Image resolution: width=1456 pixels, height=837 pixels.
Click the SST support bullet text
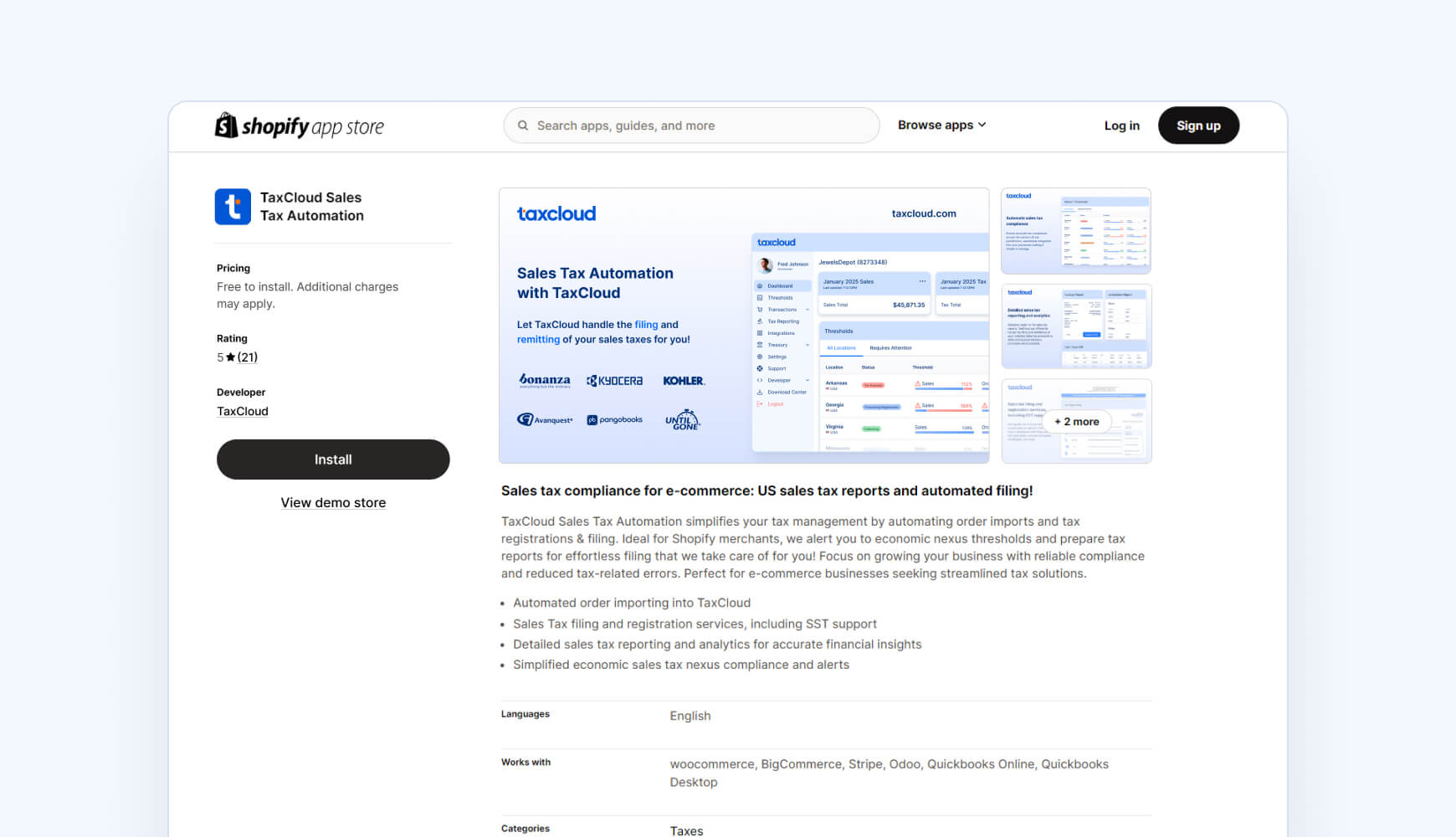(x=695, y=624)
